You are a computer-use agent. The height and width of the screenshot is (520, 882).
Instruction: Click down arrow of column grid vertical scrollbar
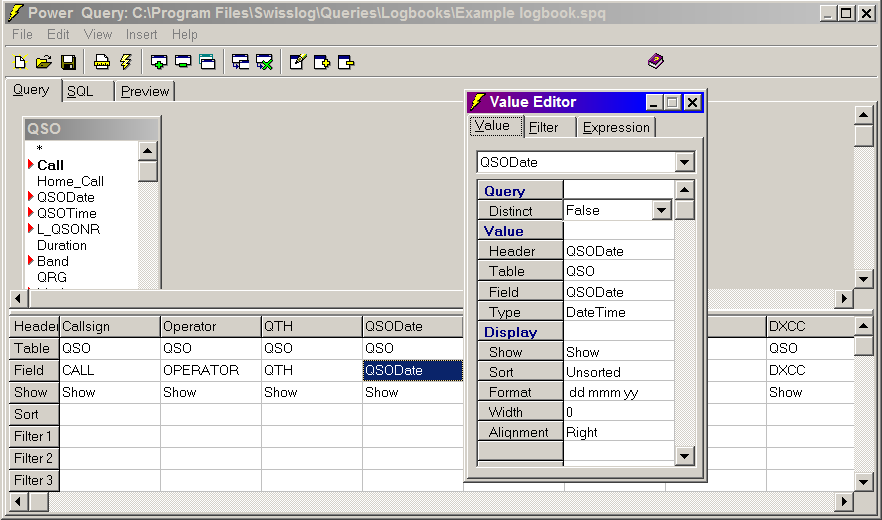863,481
